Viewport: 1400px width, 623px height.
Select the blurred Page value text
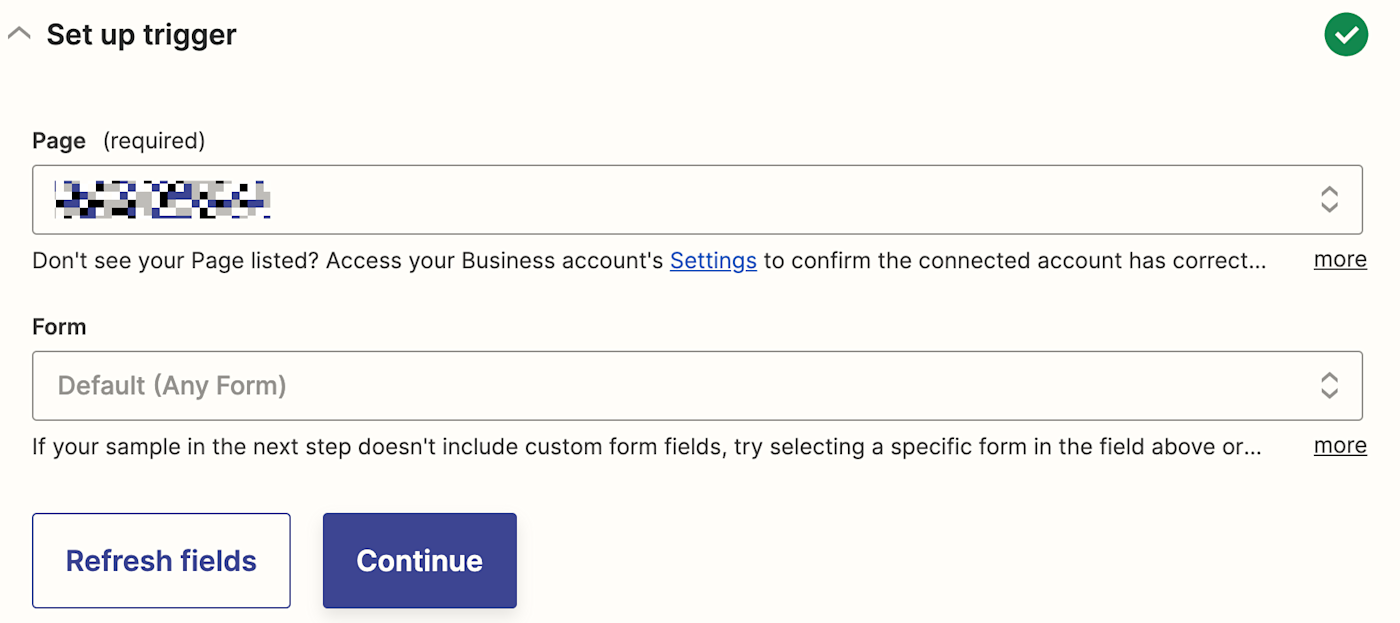pos(163,200)
